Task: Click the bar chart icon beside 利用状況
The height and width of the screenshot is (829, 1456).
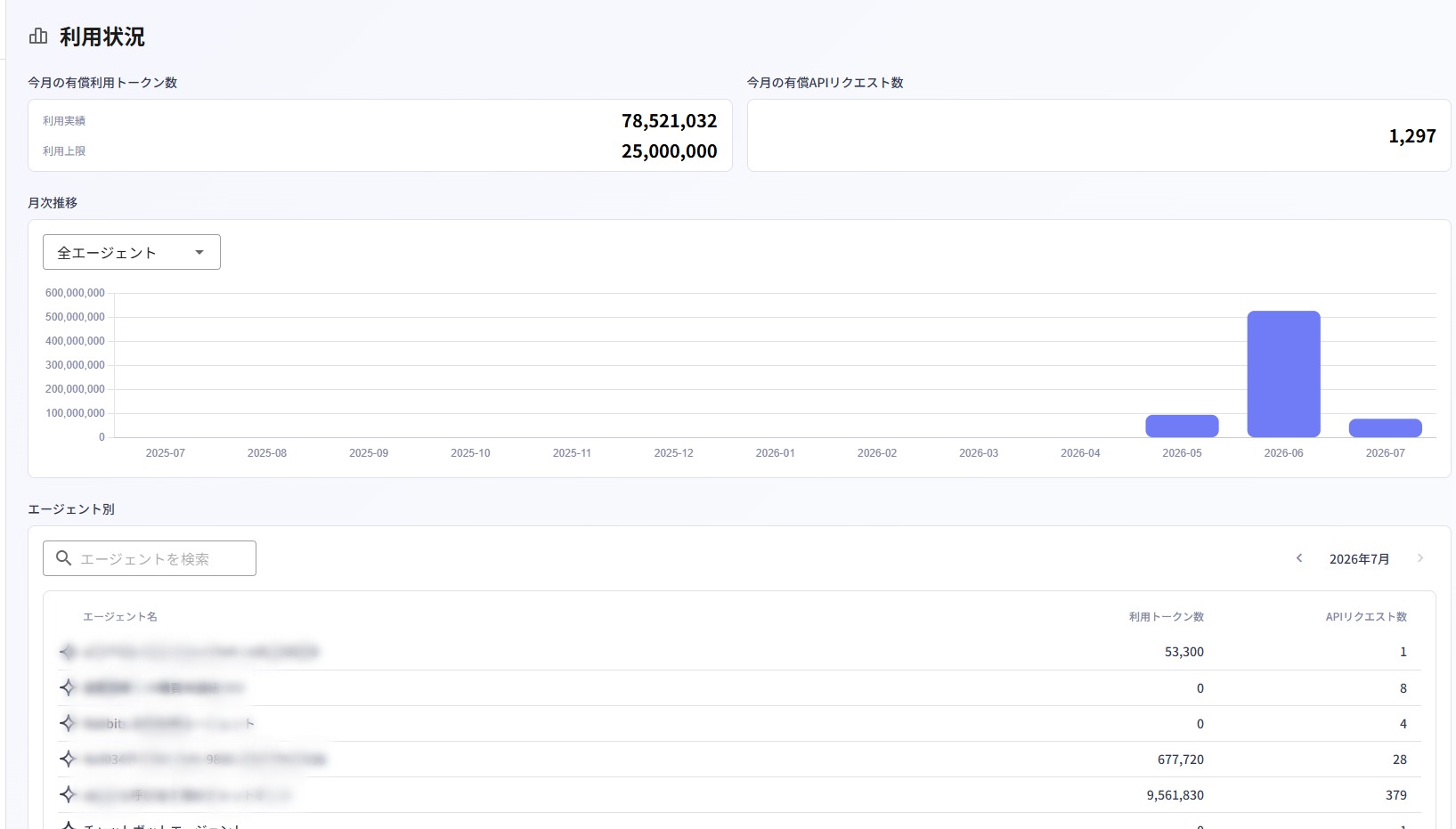Action: tap(38, 37)
